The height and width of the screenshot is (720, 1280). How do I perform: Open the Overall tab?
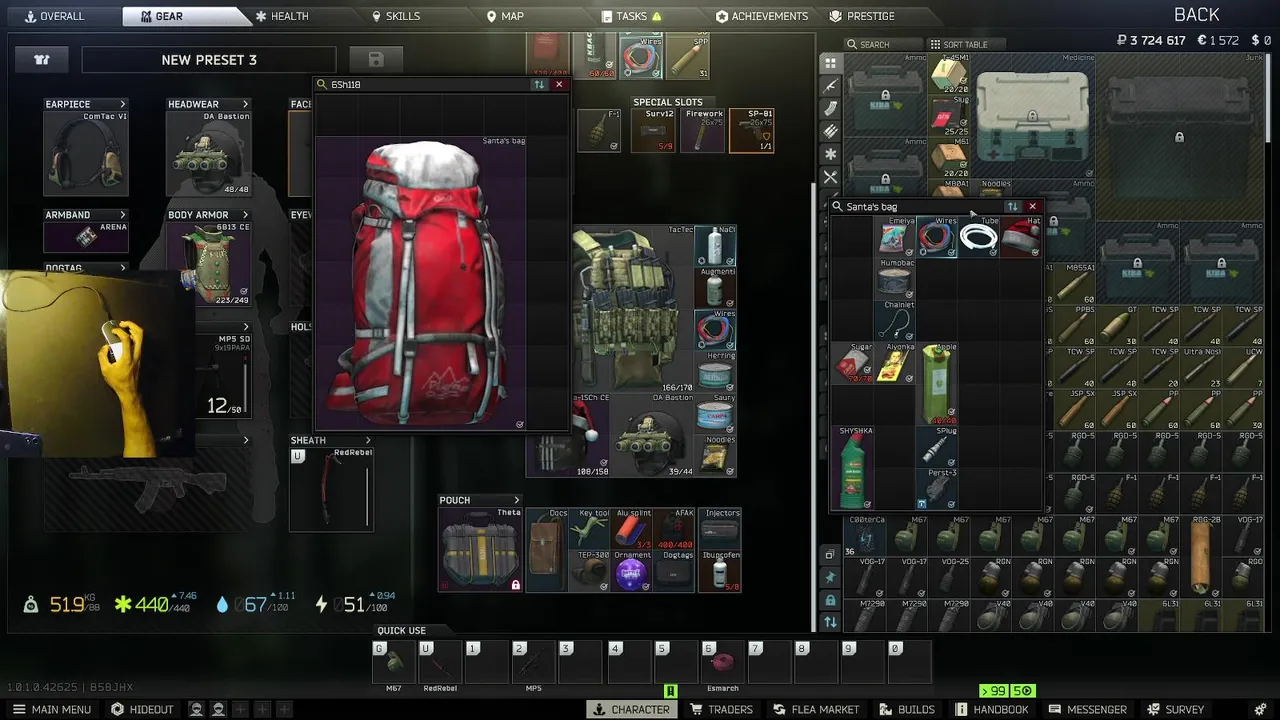click(x=55, y=16)
